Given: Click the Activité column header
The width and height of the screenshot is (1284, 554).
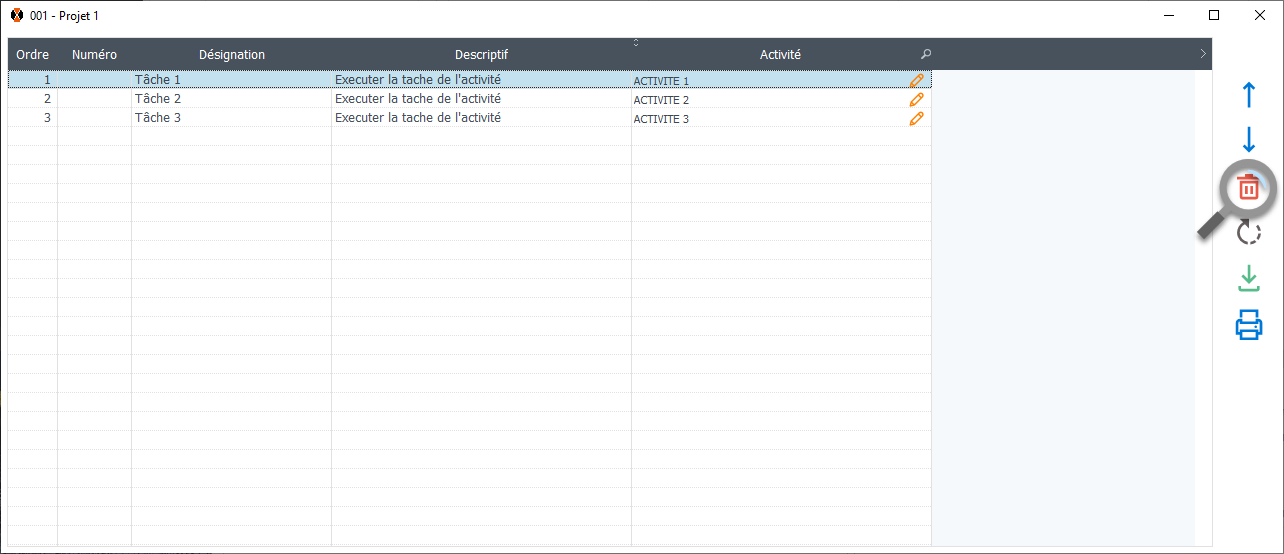Looking at the screenshot, I should (780, 55).
